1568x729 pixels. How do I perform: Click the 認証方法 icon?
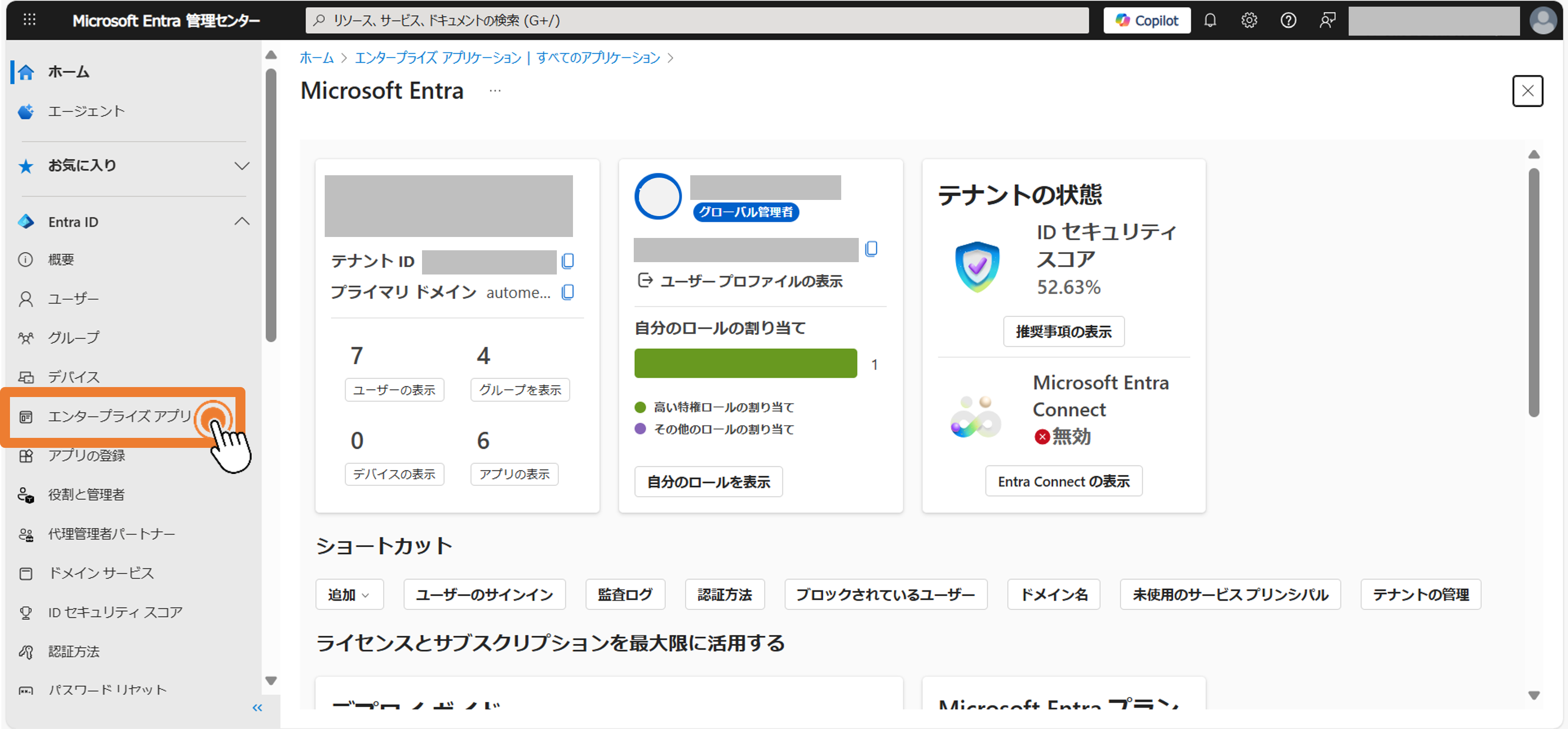point(26,652)
